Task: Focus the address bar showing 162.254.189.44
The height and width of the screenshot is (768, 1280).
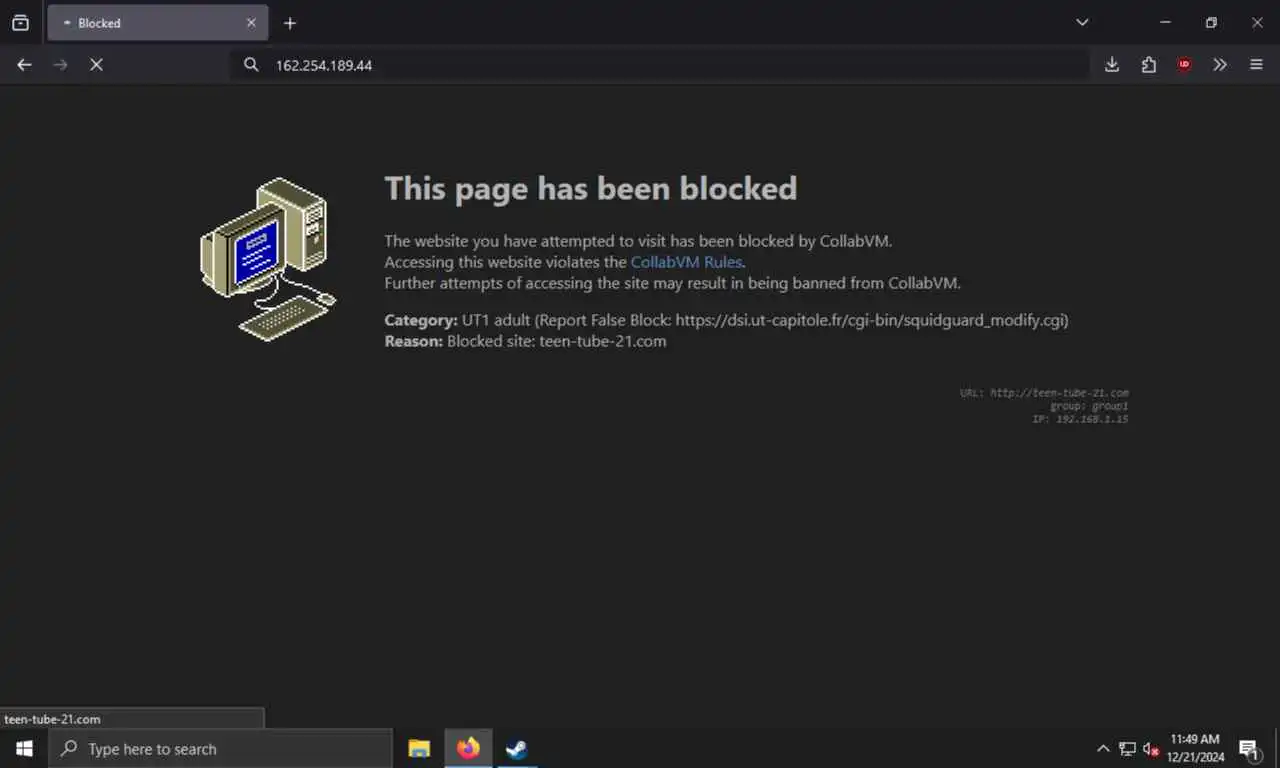Action: [x=660, y=65]
